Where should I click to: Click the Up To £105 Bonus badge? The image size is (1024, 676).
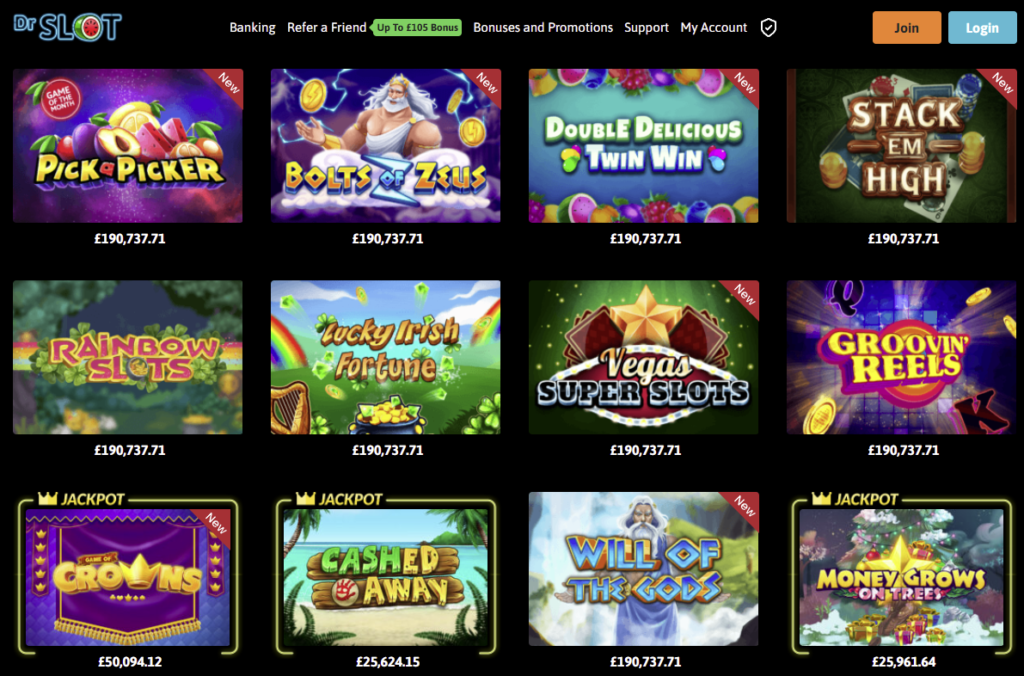(417, 27)
